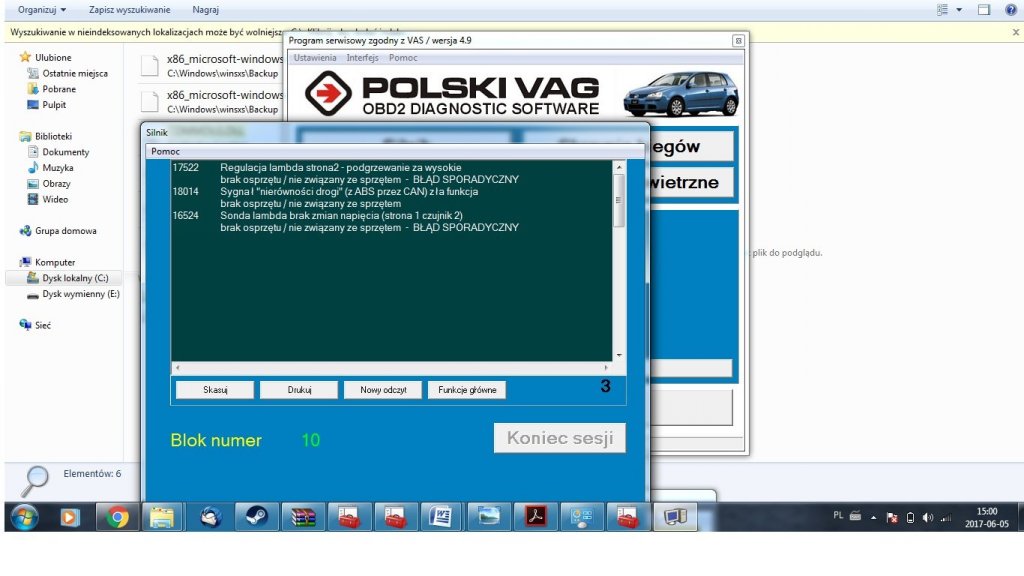The height and width of the screenshot is (576, 1024).
Task: Select Grupa domowa in the navigation pane
Action: coord(65,231)
